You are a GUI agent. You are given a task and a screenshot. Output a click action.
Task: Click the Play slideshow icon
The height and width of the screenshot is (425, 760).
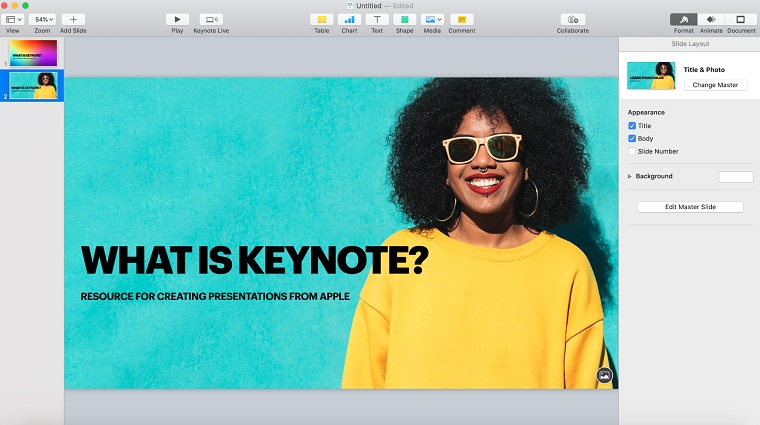pos(177,19)
